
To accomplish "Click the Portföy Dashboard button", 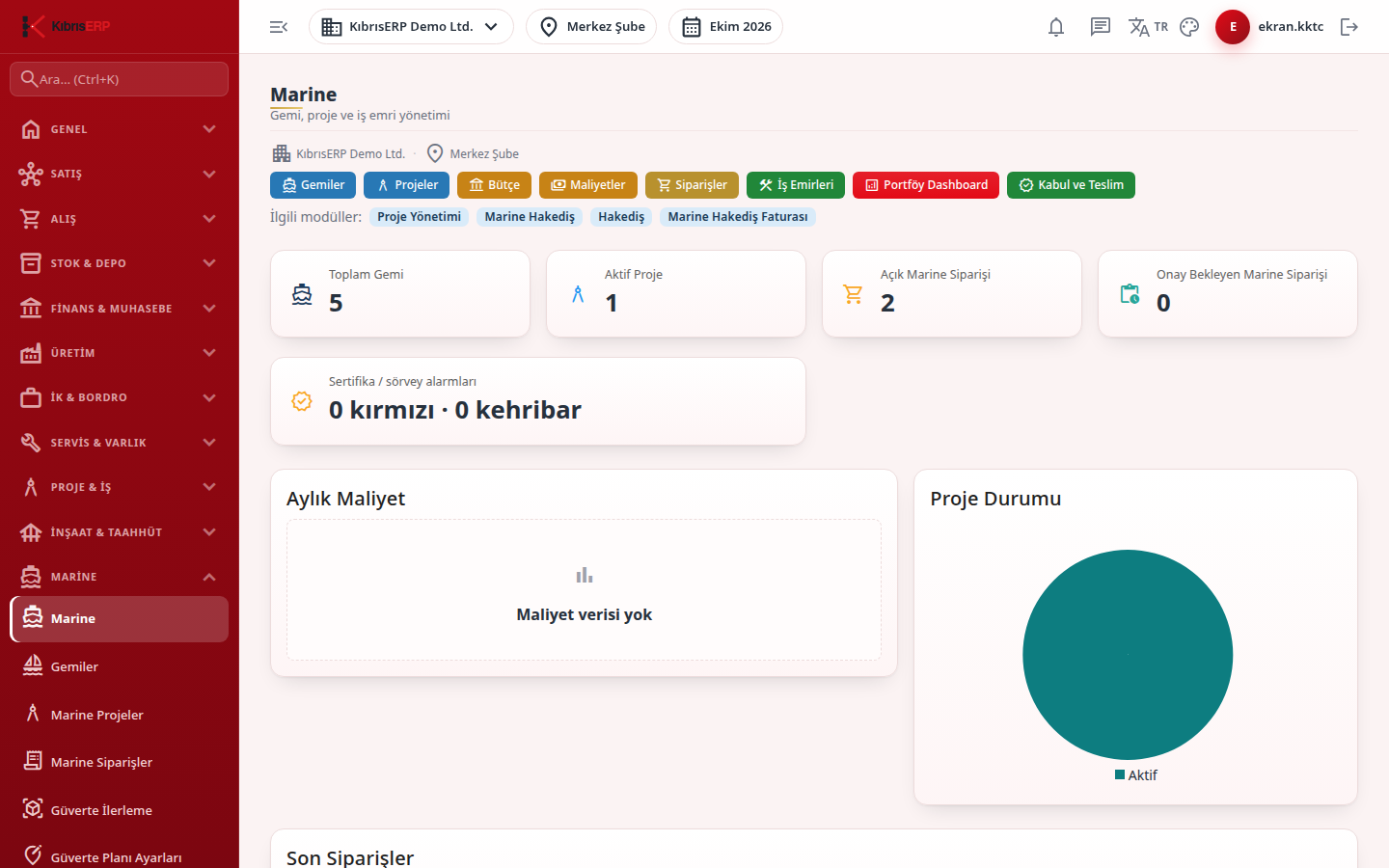I will pyautogui.click(x=926, y=185).
